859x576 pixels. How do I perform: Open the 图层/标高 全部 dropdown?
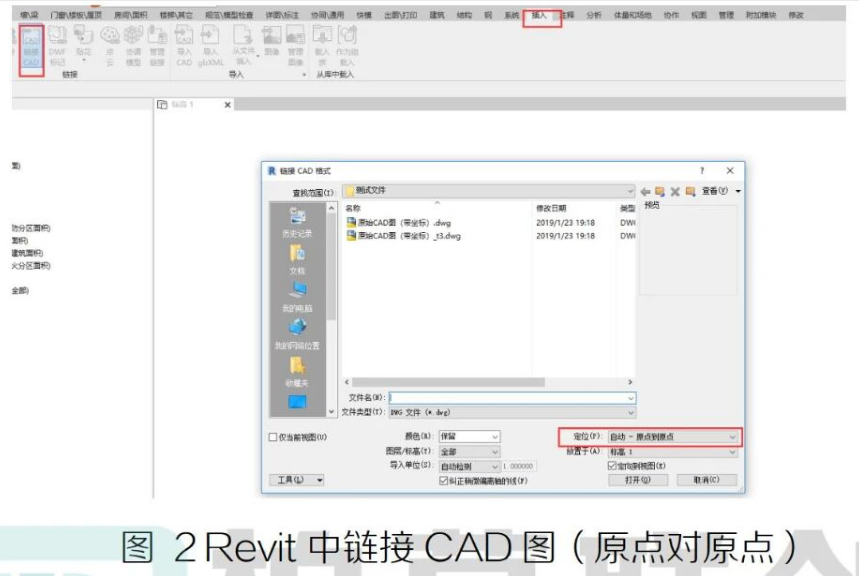pos(469,452)
